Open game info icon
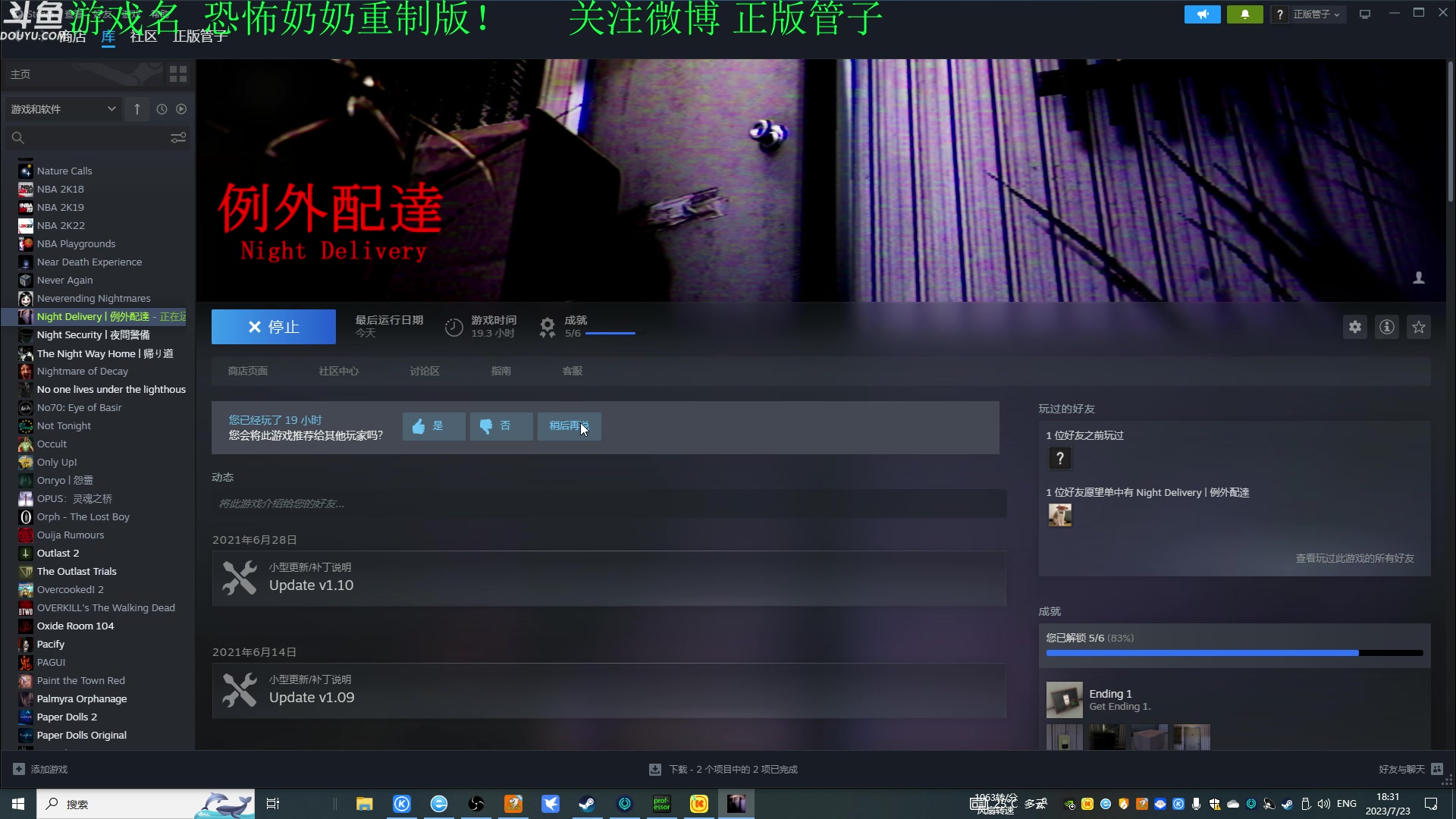The width and height of the screenshot is (1456, 819). tap(1387, 327)
